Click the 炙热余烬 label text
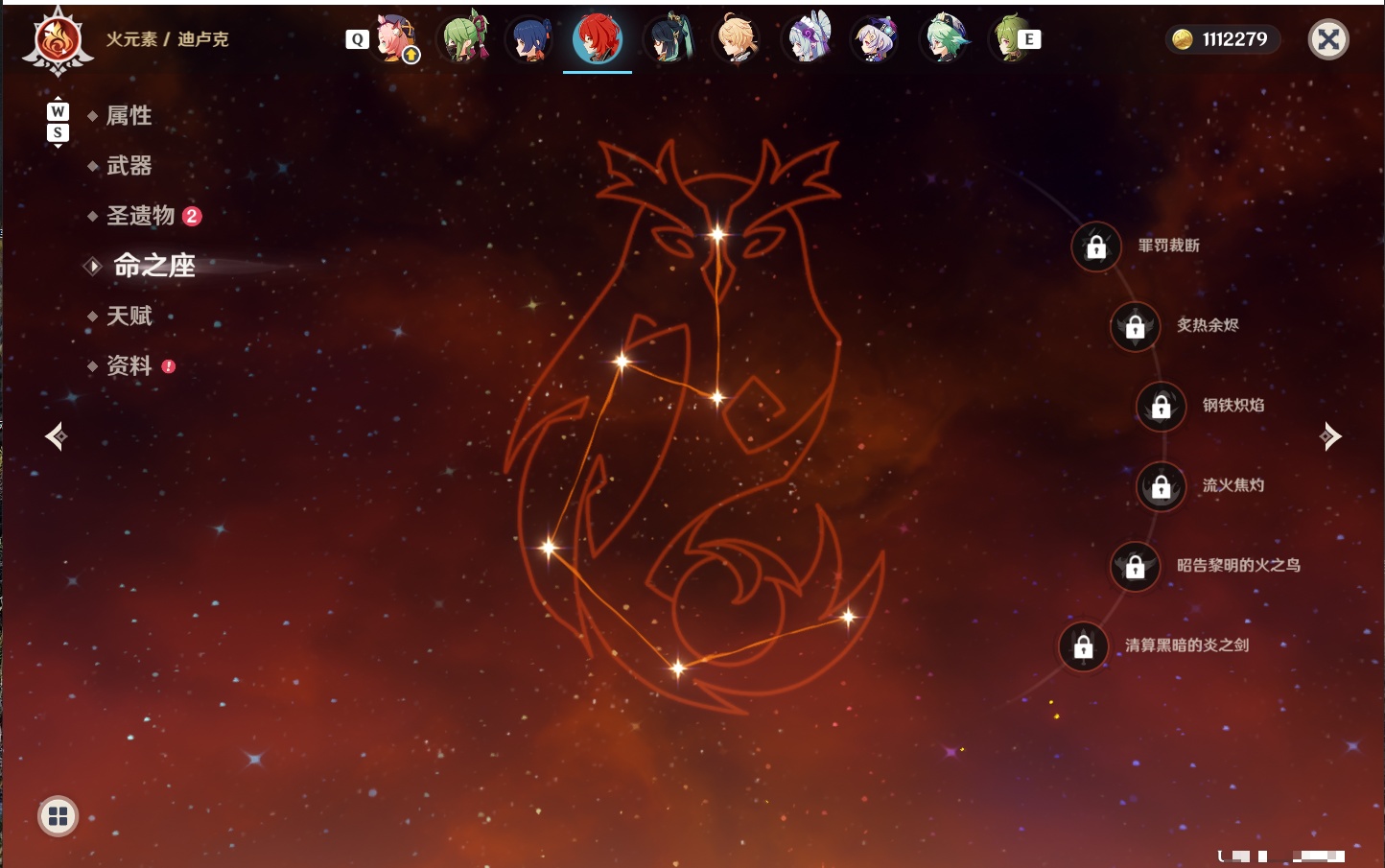The height and width of the screenshot is (868, 1385). tap(1208, 325)
